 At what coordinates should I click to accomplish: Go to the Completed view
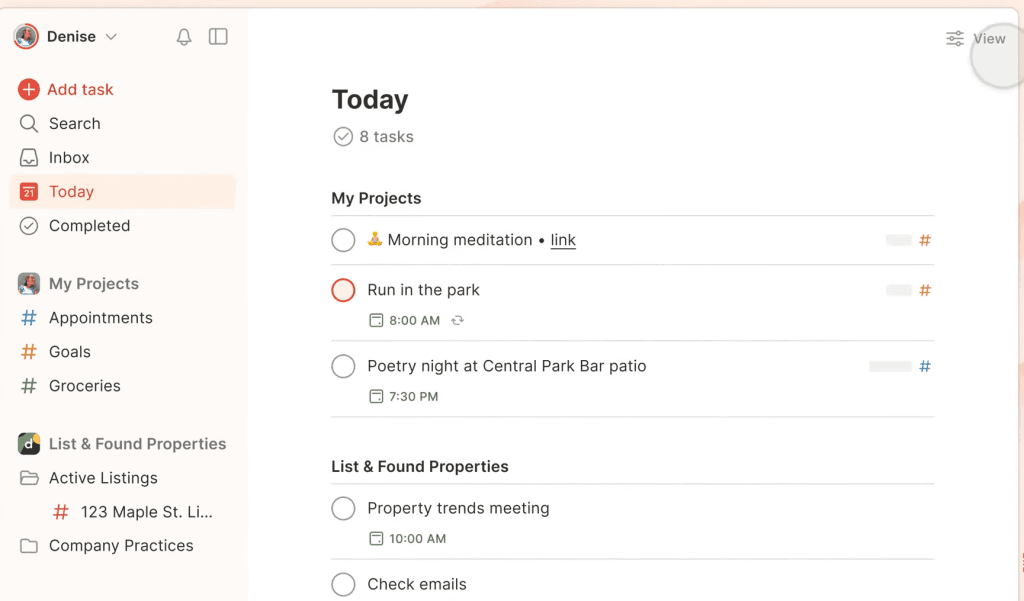[x=89, y=226]
